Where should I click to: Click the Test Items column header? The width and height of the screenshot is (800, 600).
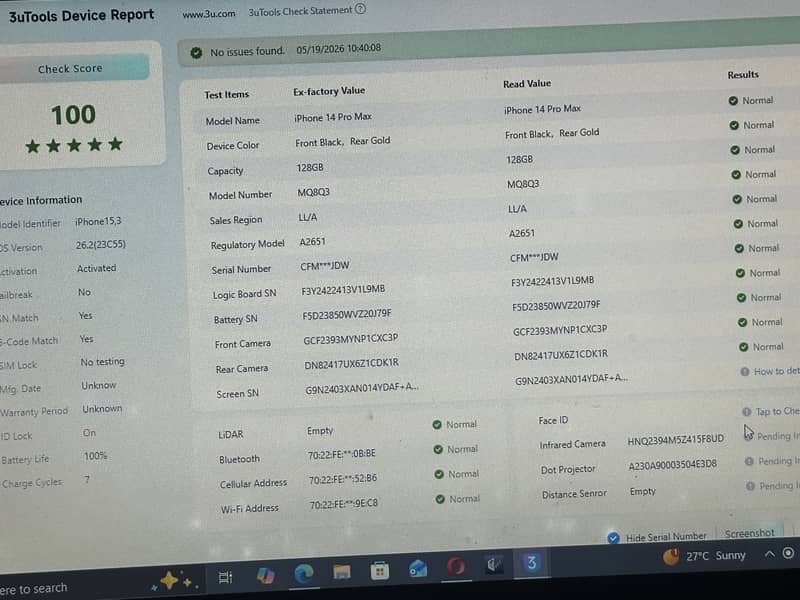coord(227,95)
